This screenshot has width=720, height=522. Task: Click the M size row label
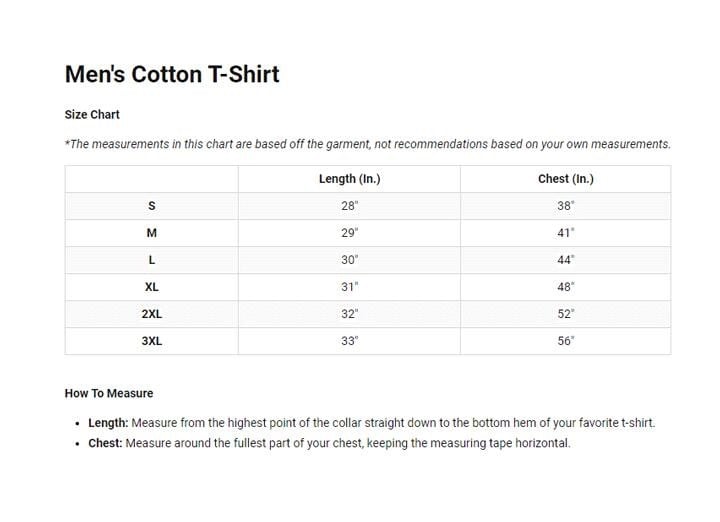(x=152, y=233)
